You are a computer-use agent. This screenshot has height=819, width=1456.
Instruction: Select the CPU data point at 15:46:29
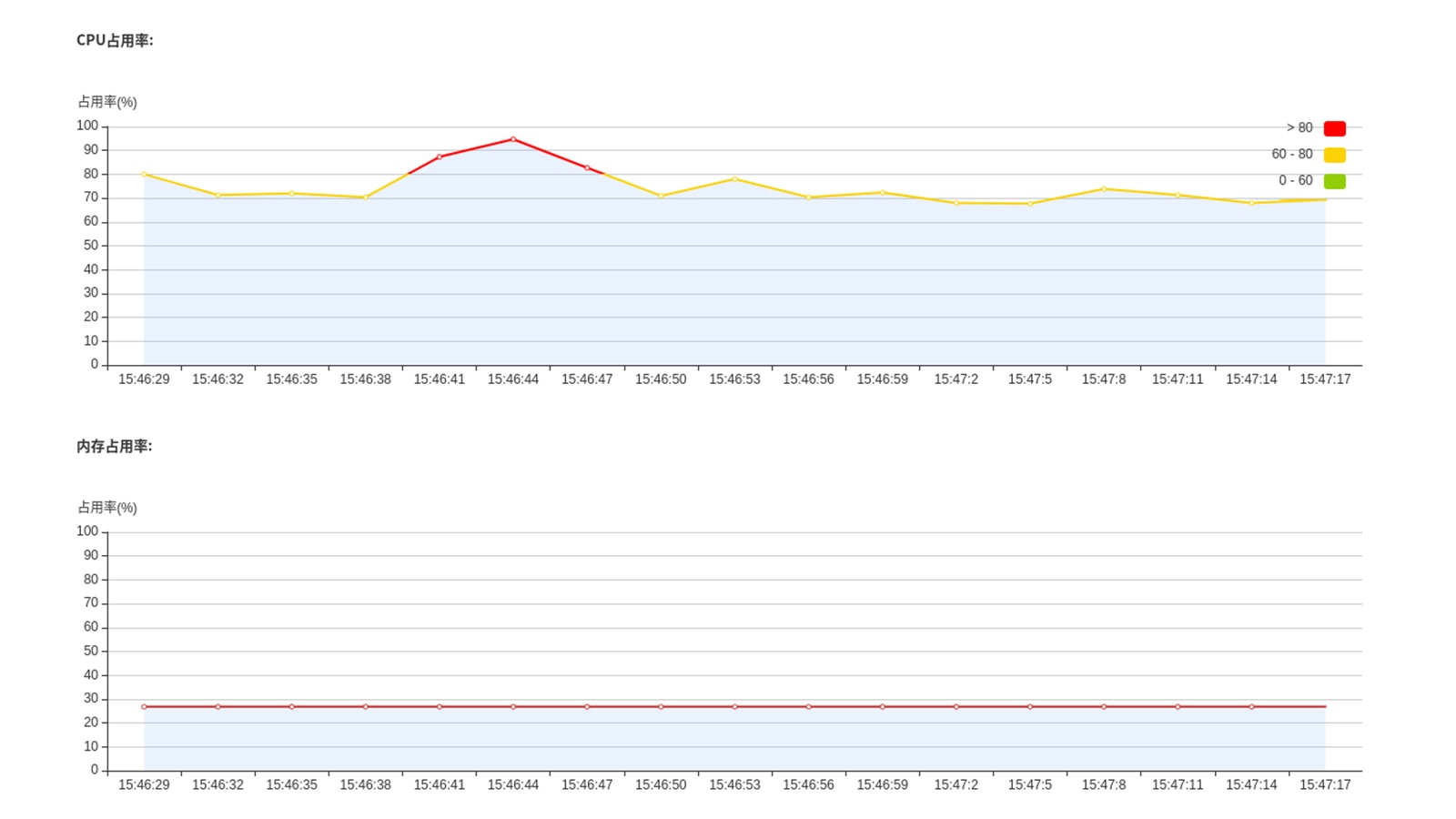144,175
